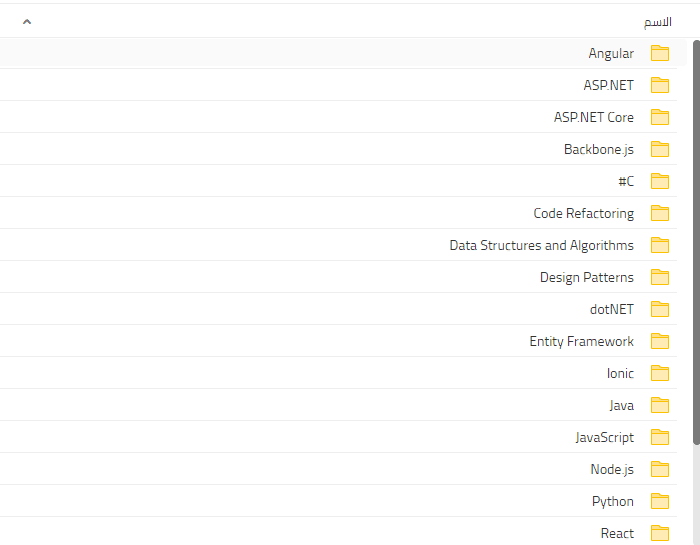700x545 pixels.
Task: Click the Ionic folder icon
Action: pyautogui.click(x=660, y=373)
